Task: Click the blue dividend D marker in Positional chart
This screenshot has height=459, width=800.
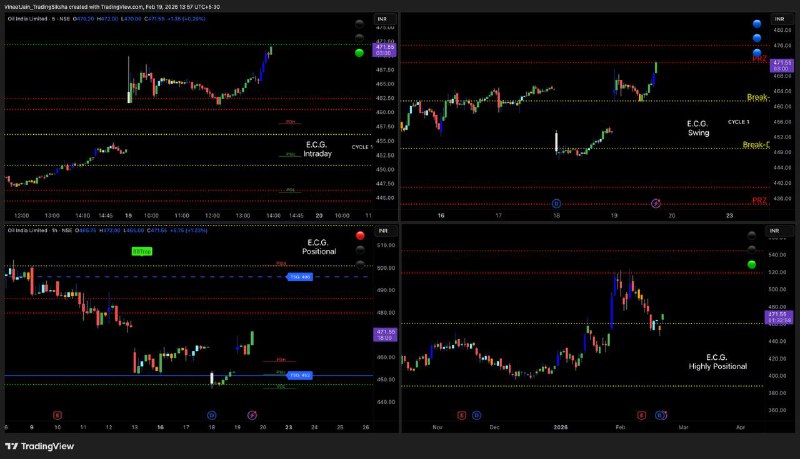Action: coord(211,414)
